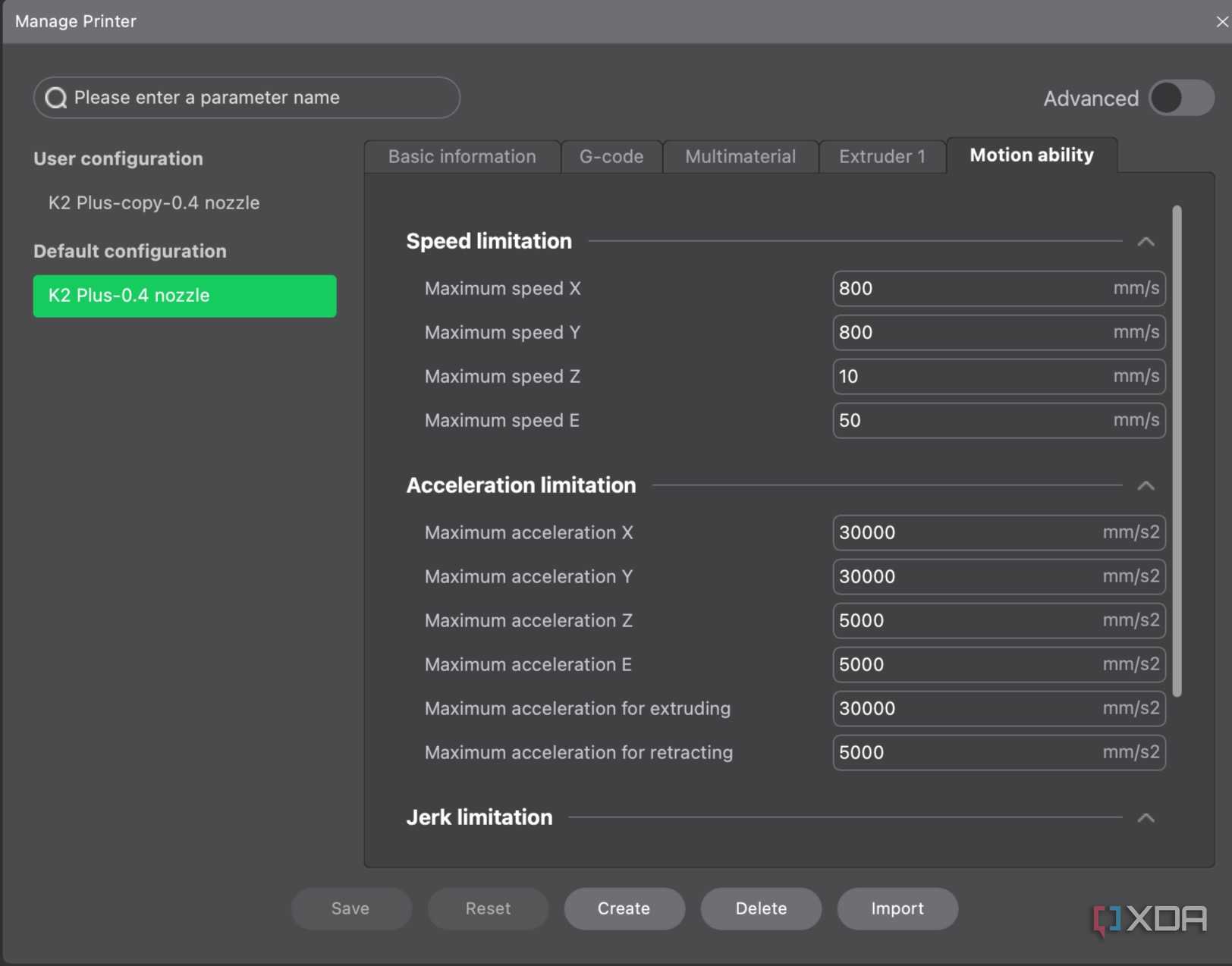Open the Multimaterial tab

pos(740,156)
